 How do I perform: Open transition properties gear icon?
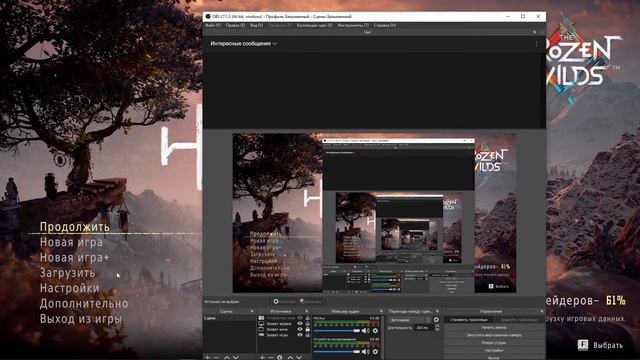436,320
